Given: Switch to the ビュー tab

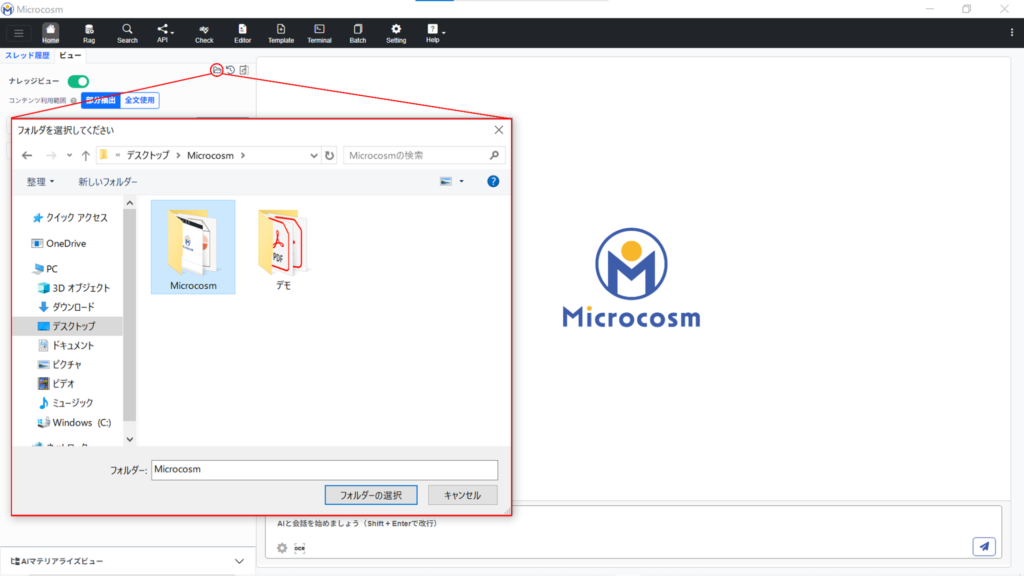Looking at the screenshot, I should pos(71,56).
